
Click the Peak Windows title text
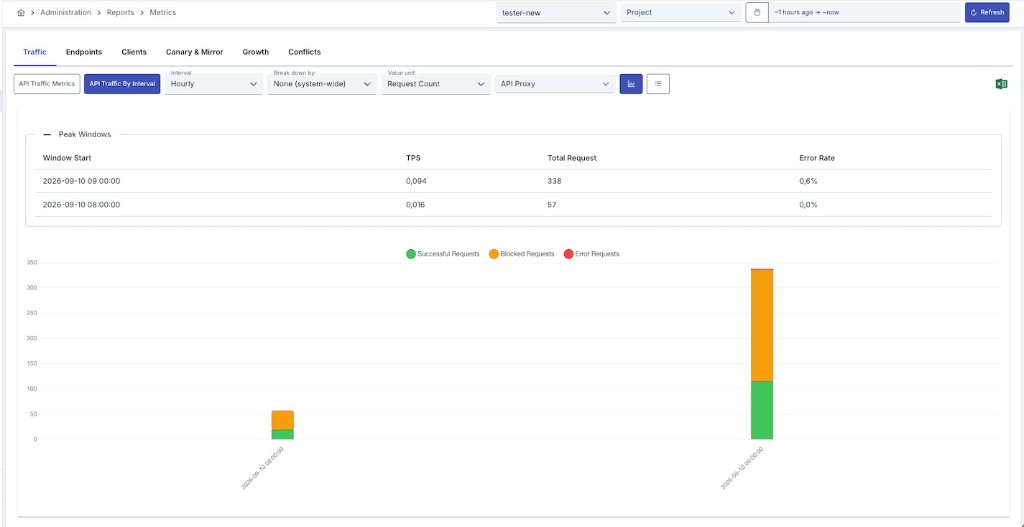click(85, 134)
